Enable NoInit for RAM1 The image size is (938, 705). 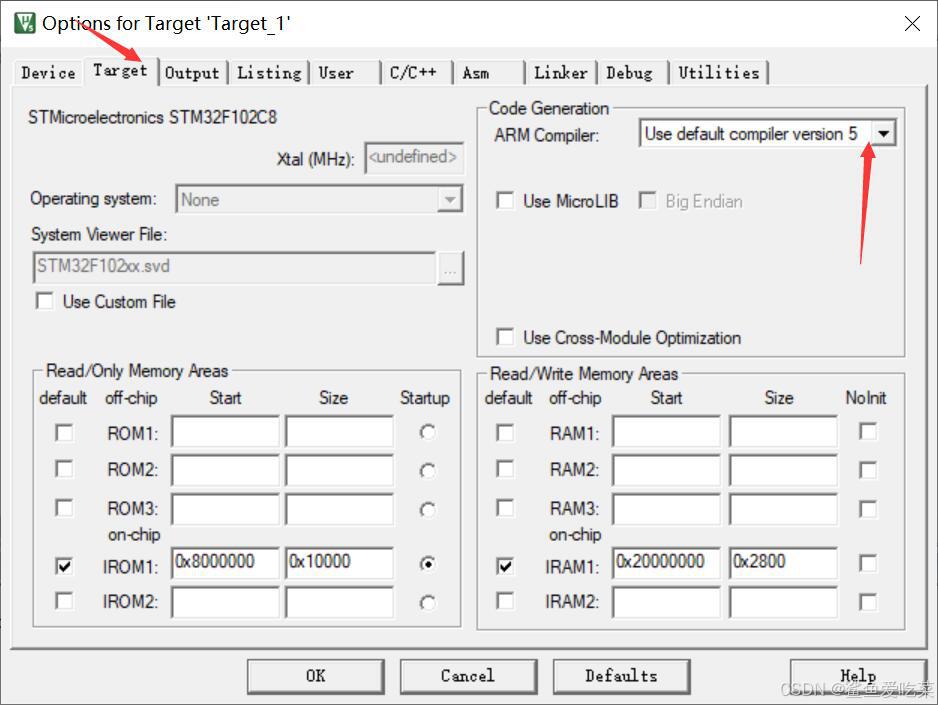(868, 431)
